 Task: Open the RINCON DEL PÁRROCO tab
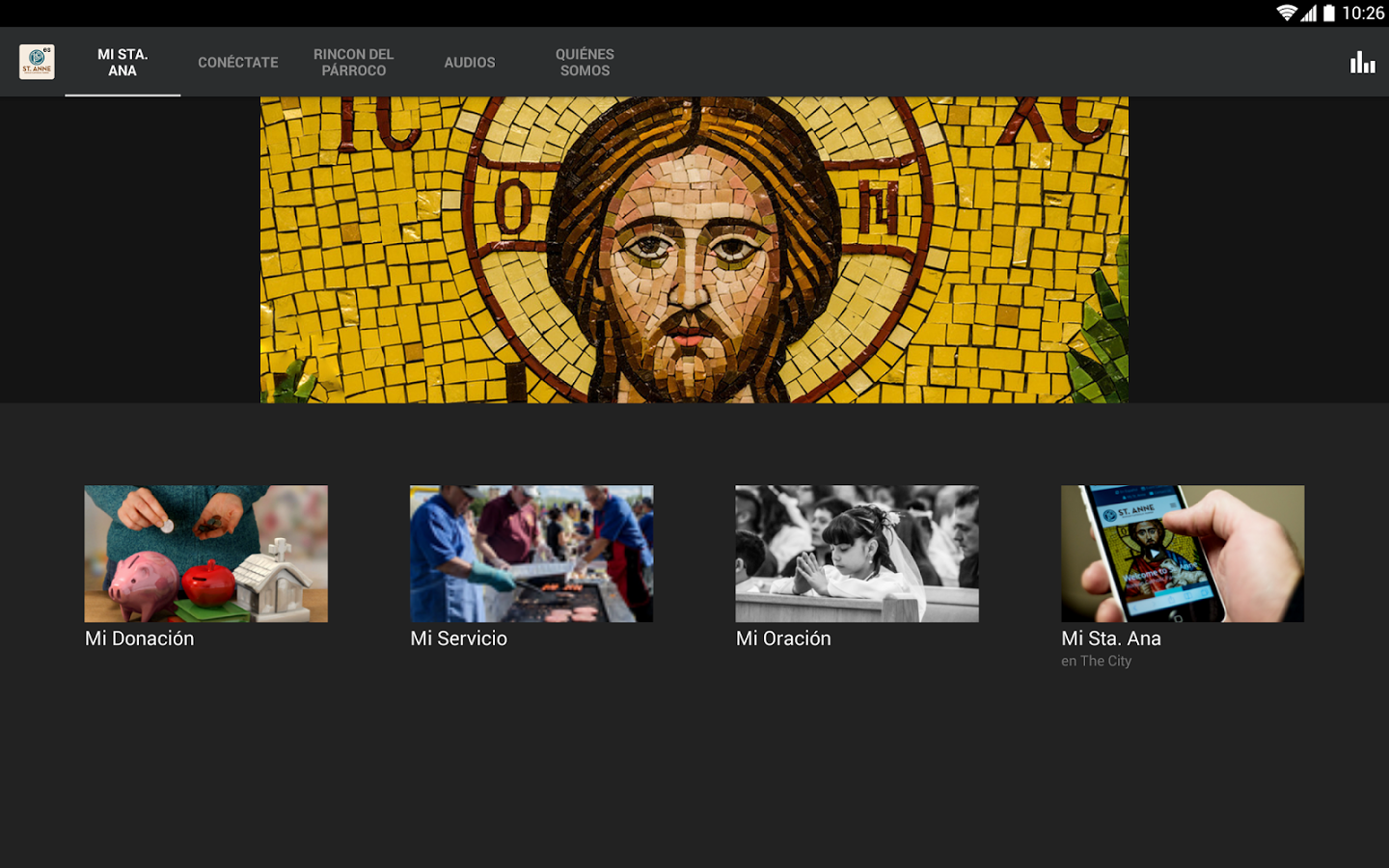(x=354, y=62)
